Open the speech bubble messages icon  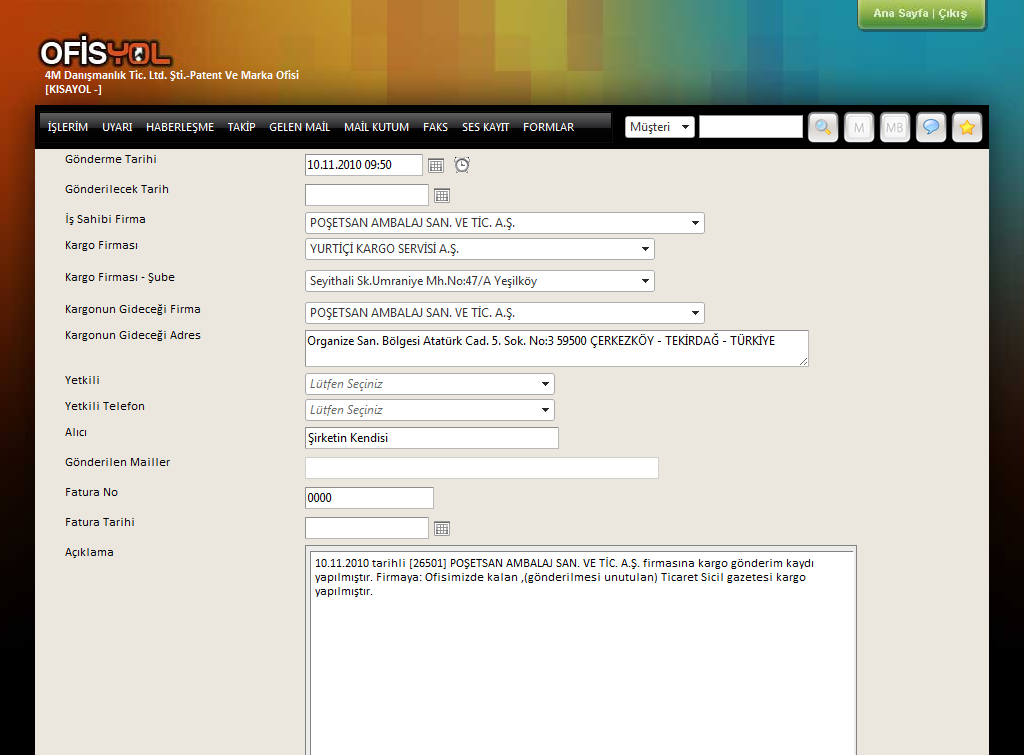pyautogui.click(x=931, y=127)
